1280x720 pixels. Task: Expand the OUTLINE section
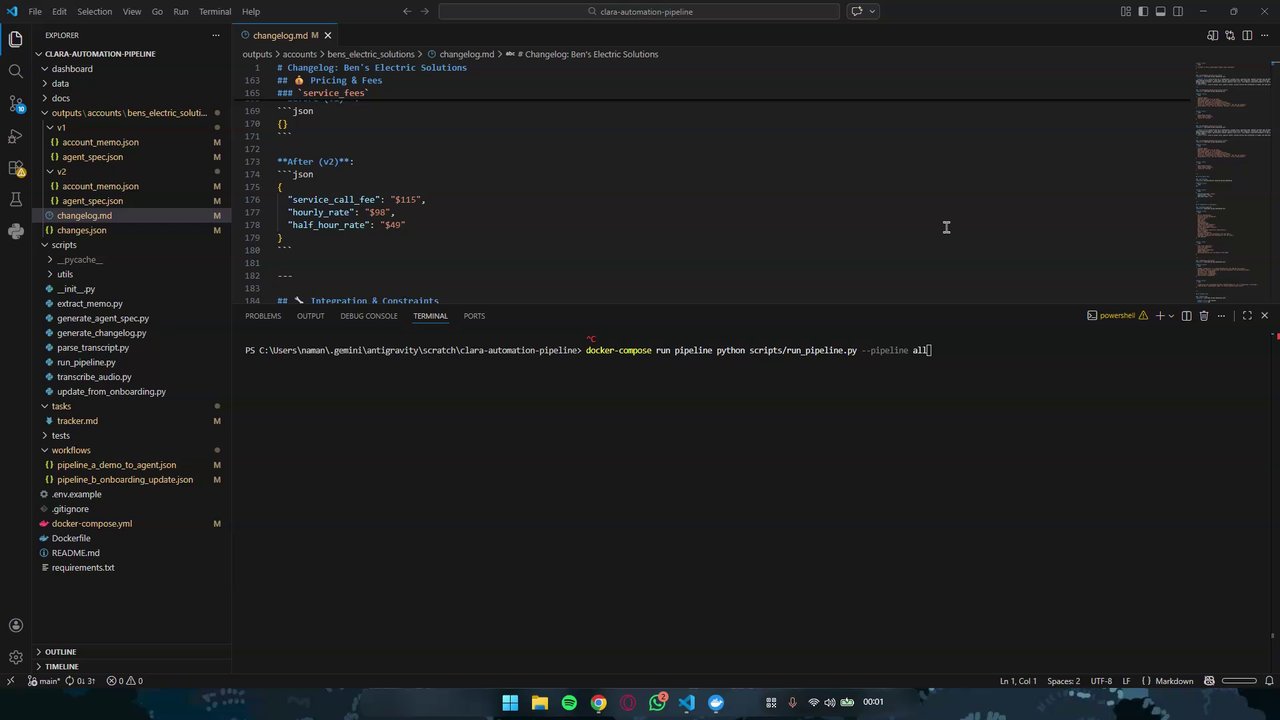coord(132,652)
